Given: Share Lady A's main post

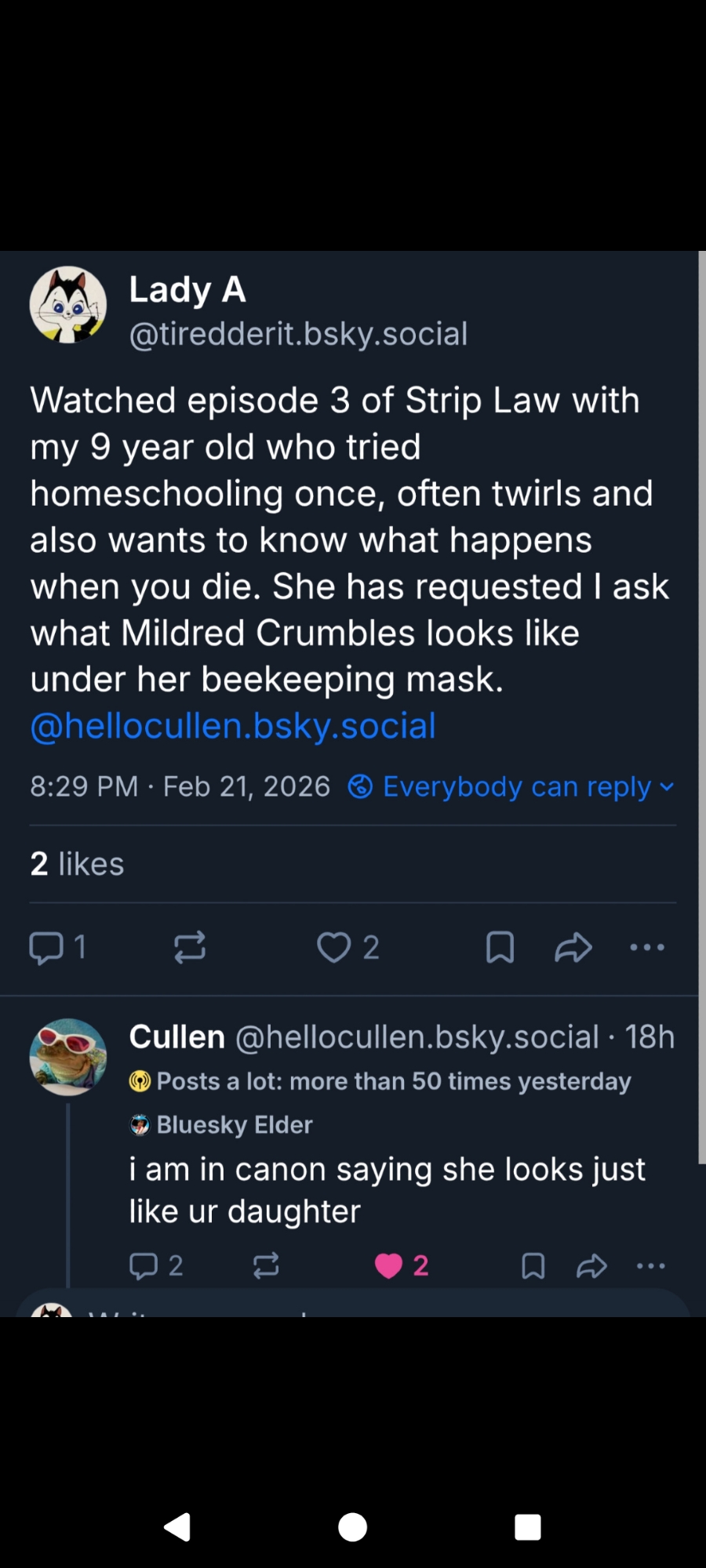Looking at the screenshot, I should (x=573, y=947).
